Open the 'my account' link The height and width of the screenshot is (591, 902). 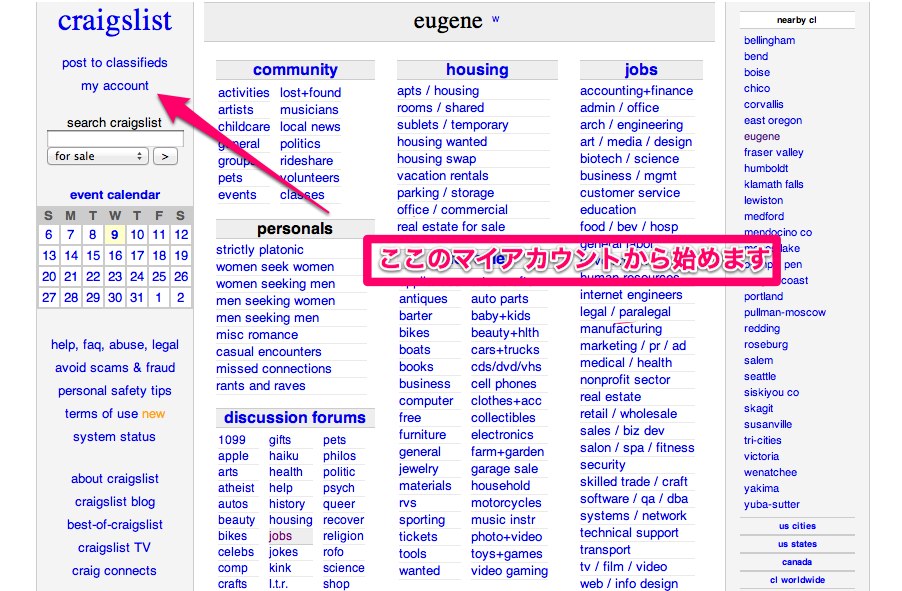[x=114, y=86]
